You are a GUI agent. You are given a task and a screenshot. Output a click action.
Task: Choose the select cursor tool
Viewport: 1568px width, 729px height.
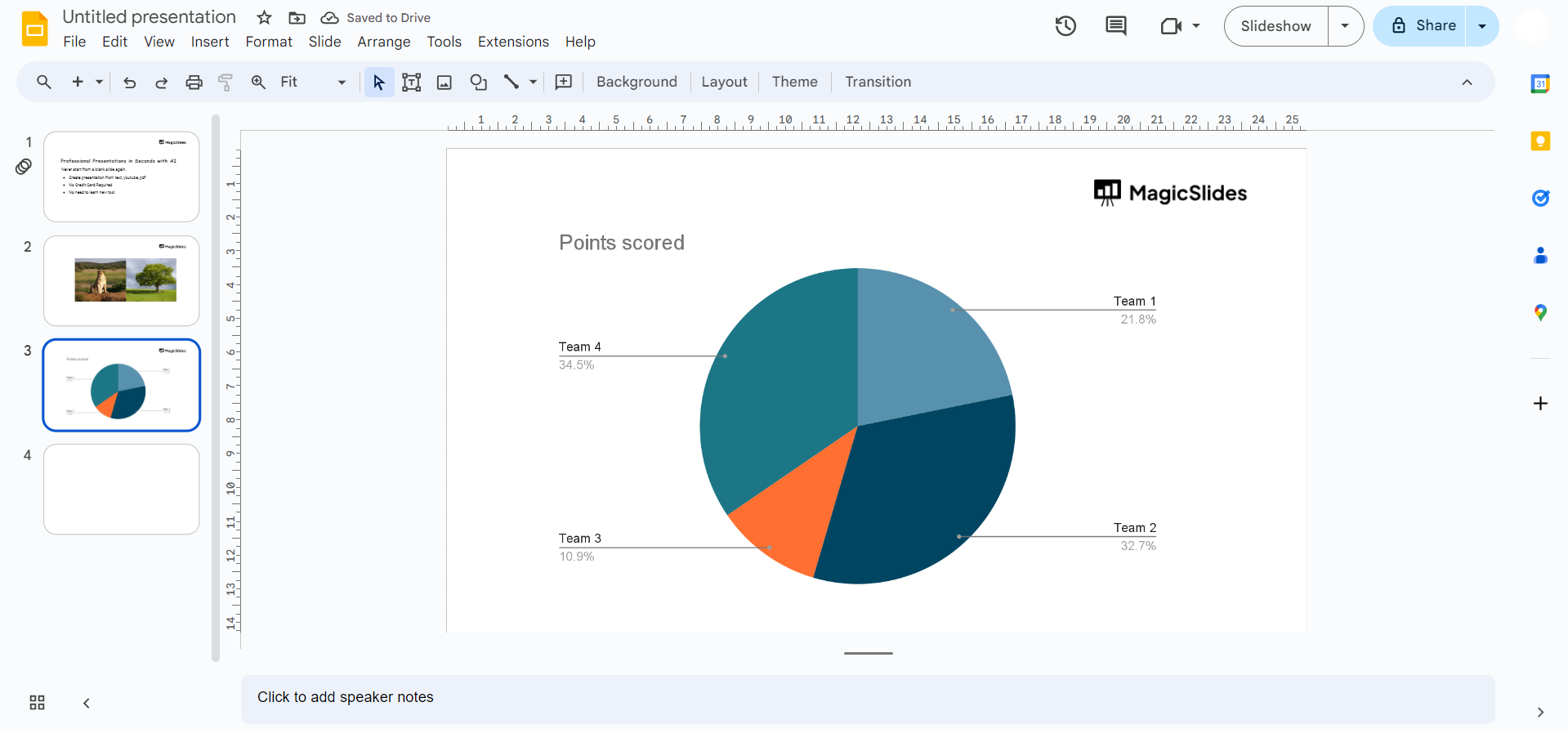[379, 82]
